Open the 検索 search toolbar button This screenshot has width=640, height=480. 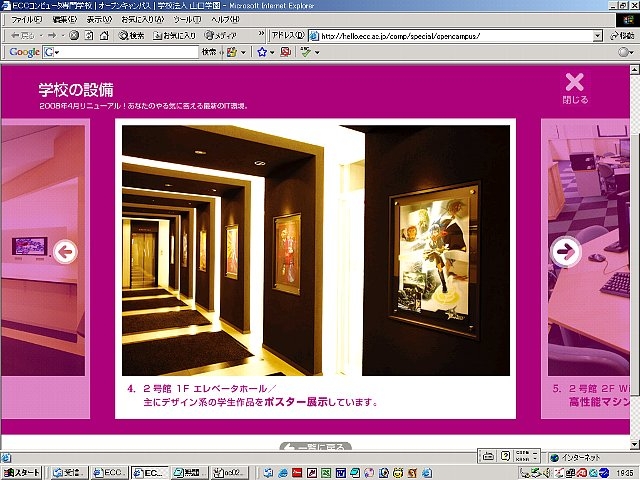131,35
